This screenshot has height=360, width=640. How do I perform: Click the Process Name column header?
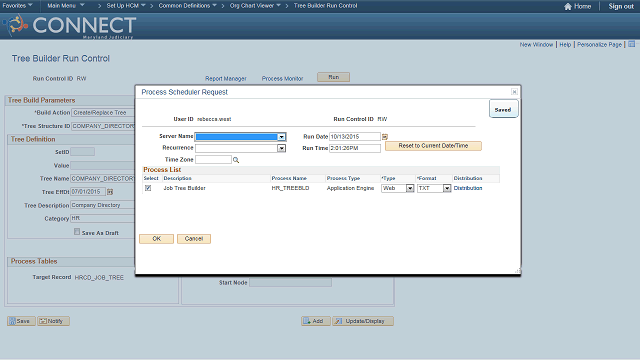click(x=289, y=178)
